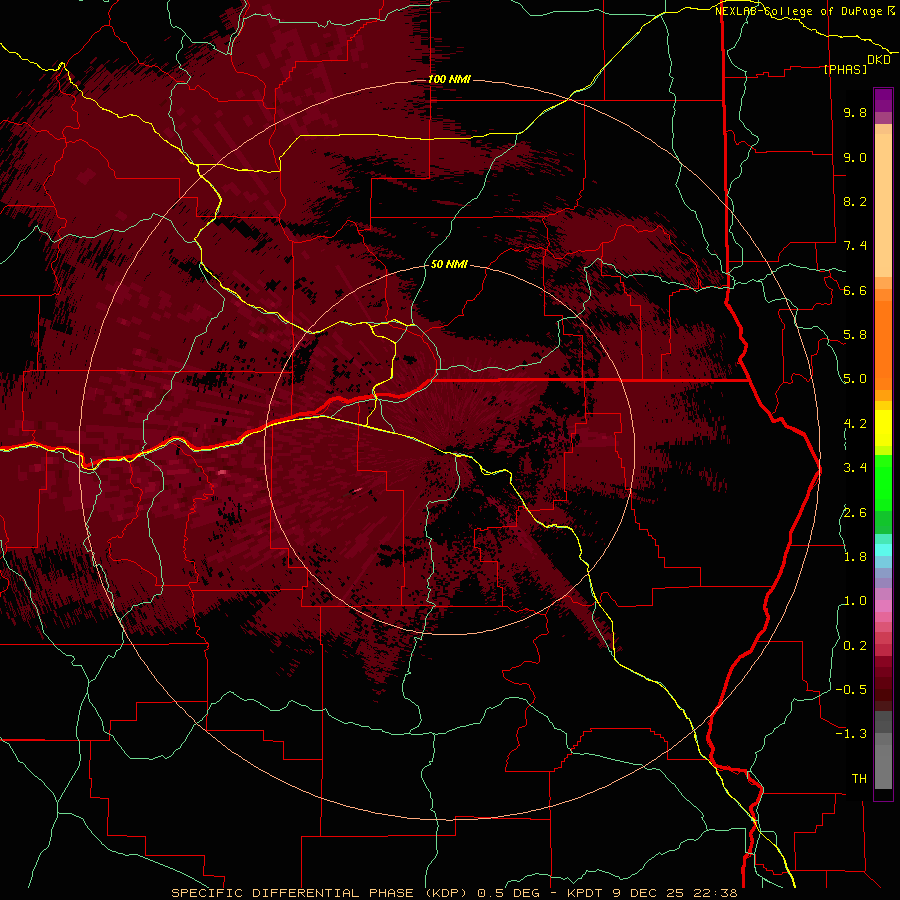The image size is (900, 900).
Task: Click the NEXLAB-College of DuPage credit text
Action: [x=798, y=11]
